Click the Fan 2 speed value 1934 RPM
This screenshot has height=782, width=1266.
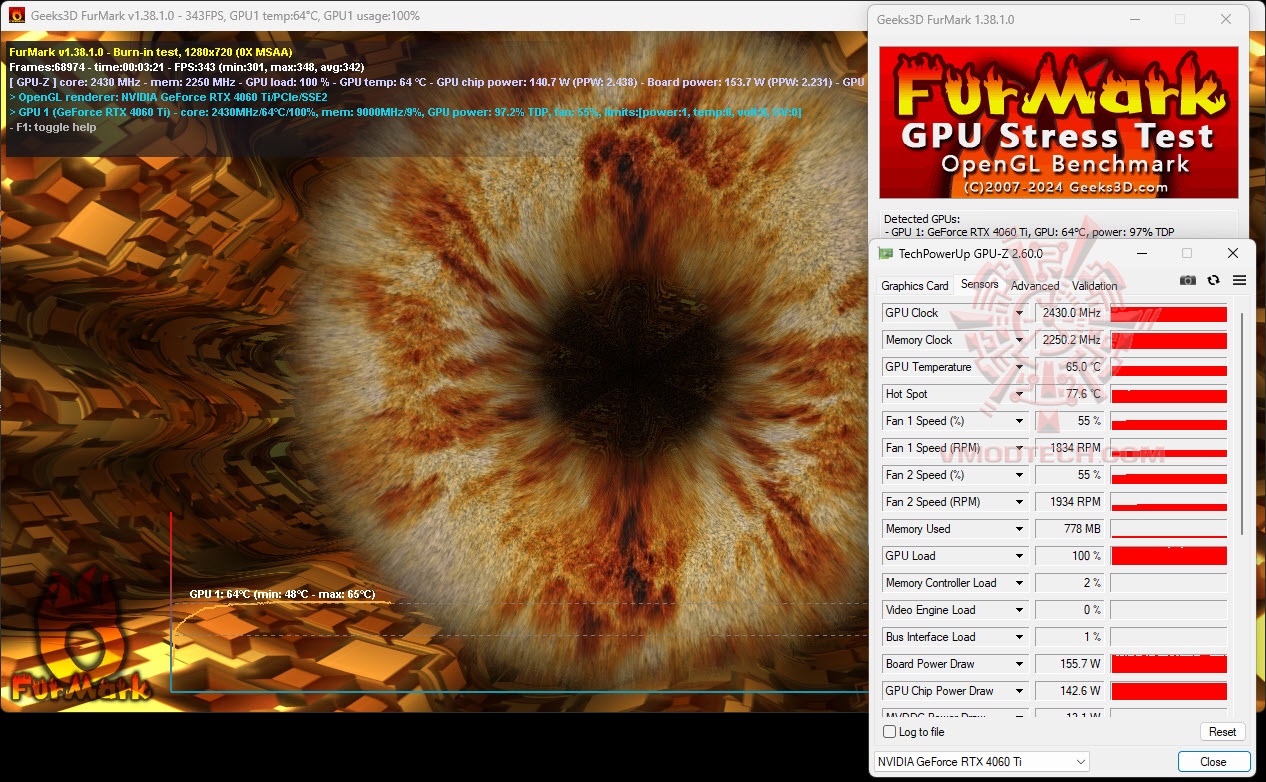1070,502
